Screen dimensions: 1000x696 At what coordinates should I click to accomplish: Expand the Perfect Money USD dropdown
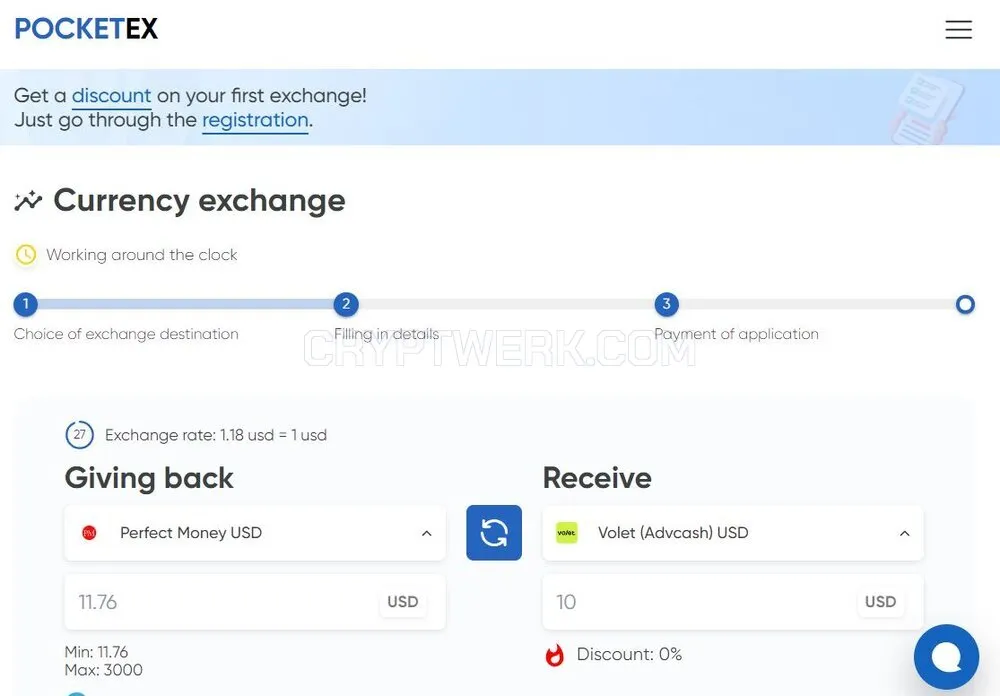[255, 533]
